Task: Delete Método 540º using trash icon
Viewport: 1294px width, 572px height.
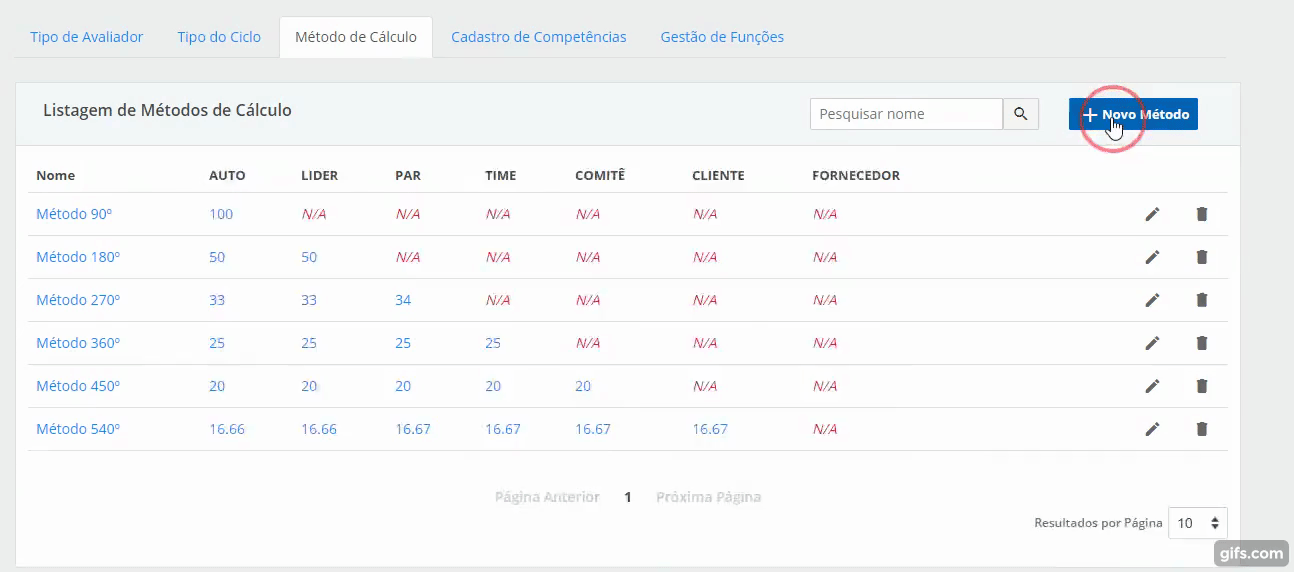Action: 1202,429
